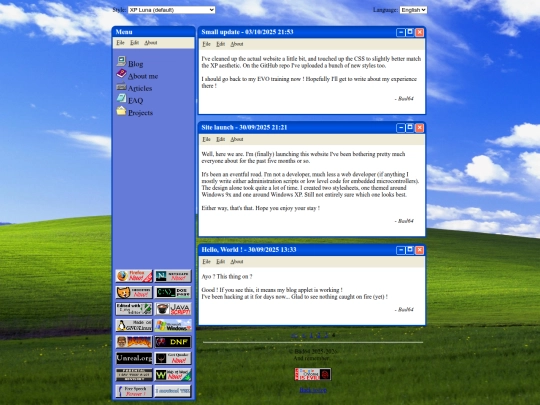This screenshot has height=405, width=540.
Task: Maximize the Site launch post window
Action: (410, 128)
